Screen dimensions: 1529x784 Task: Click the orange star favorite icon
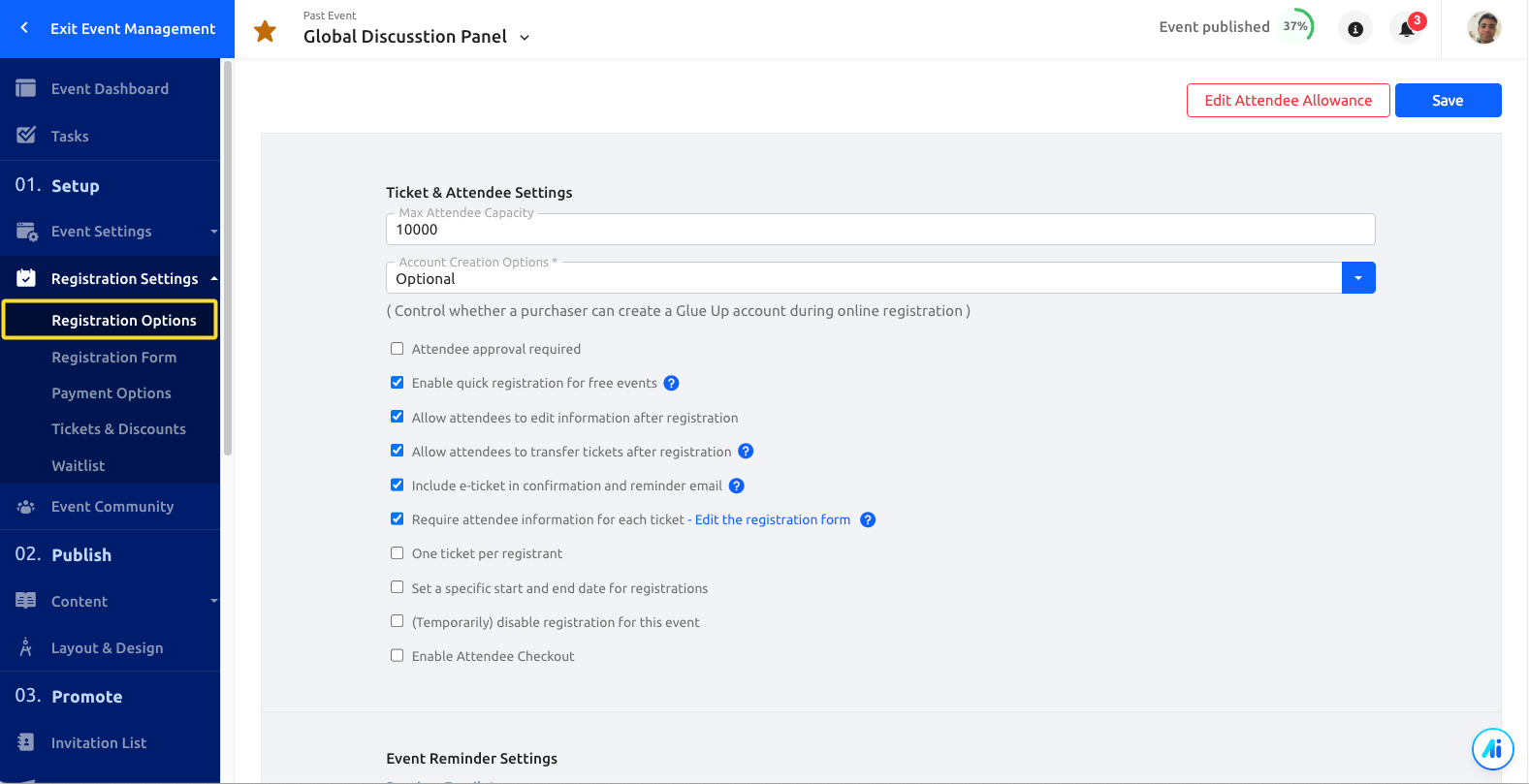[265, 32]
